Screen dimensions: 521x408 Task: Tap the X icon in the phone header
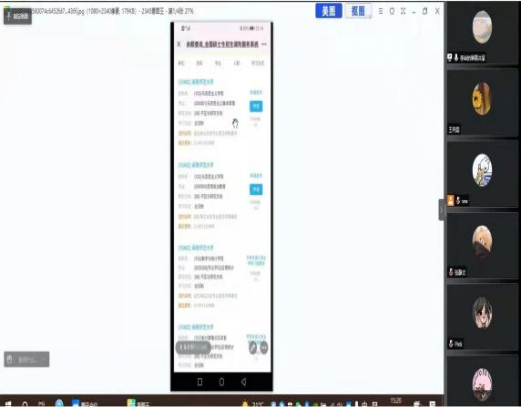[179, 44]
